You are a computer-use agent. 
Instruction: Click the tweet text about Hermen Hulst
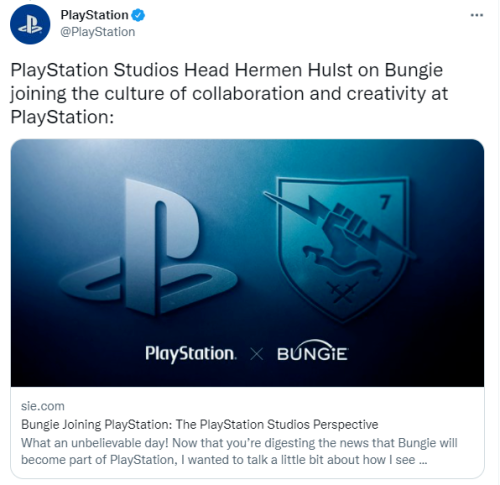229,93
